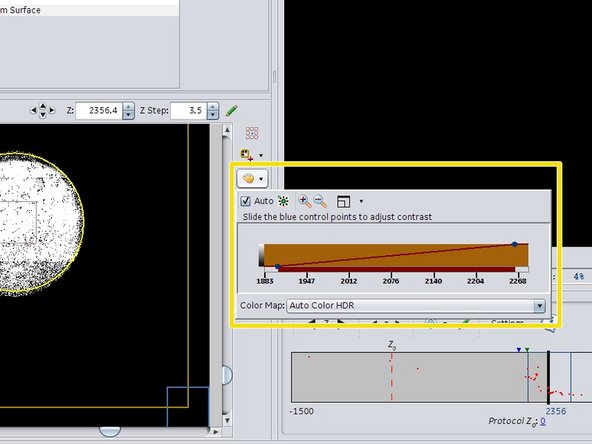Image resolution: width=592 pixels, height=444 pixels.
Task: Click the image view's scroll down arrow
Action: pyautogui.click(x=227, y=420)
